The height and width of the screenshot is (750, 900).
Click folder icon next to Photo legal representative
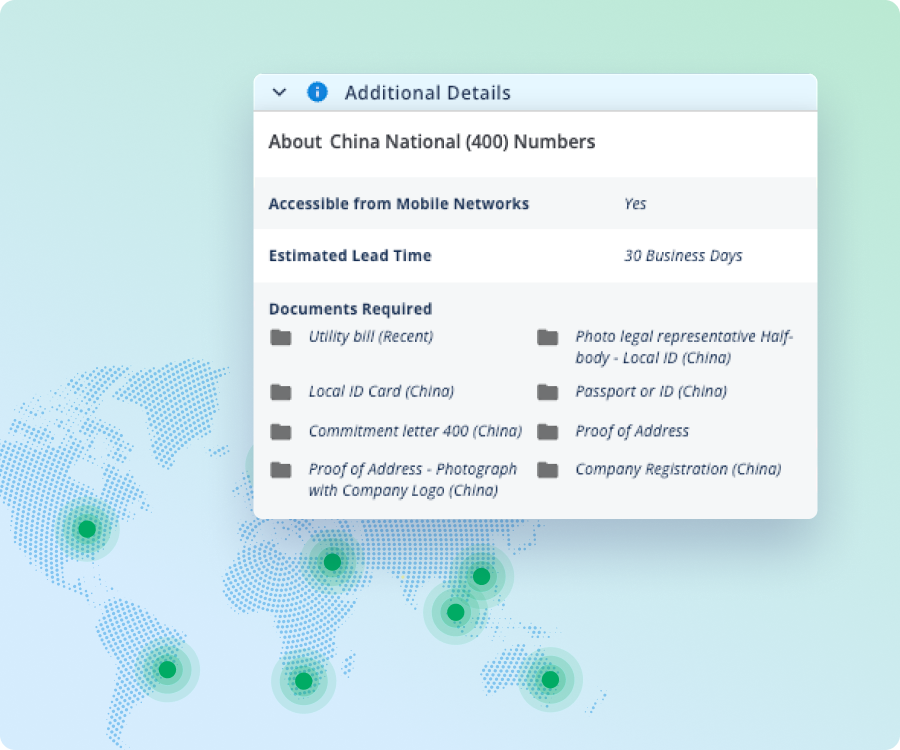(x=547, y=337)
